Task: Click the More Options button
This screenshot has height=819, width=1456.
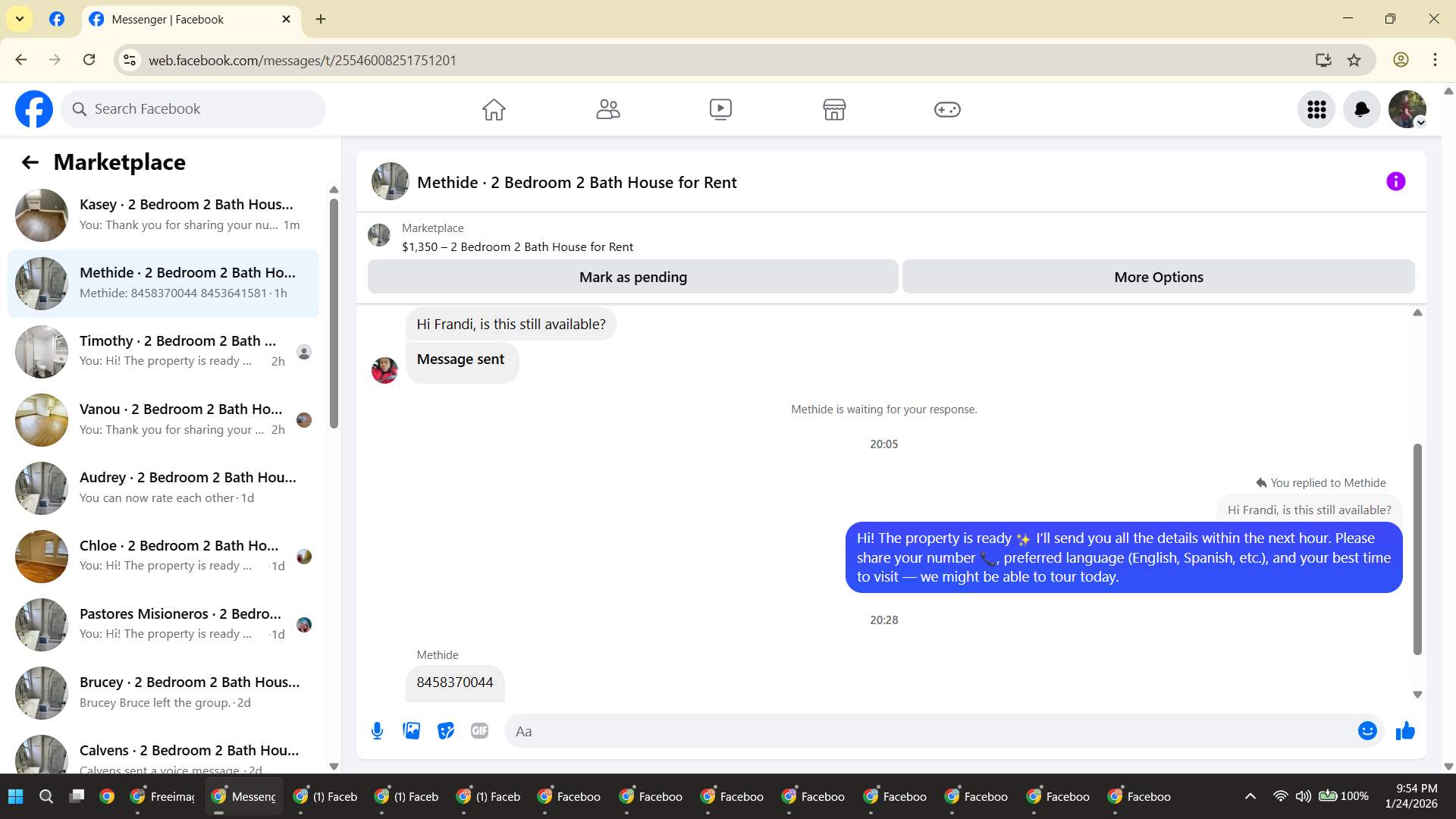Action: [1158, 278]
